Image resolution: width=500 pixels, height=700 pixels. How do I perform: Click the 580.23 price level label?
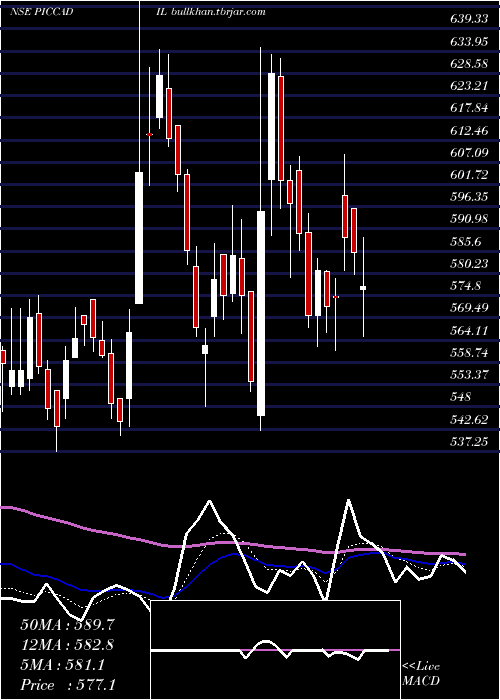[x=469, y=263]
